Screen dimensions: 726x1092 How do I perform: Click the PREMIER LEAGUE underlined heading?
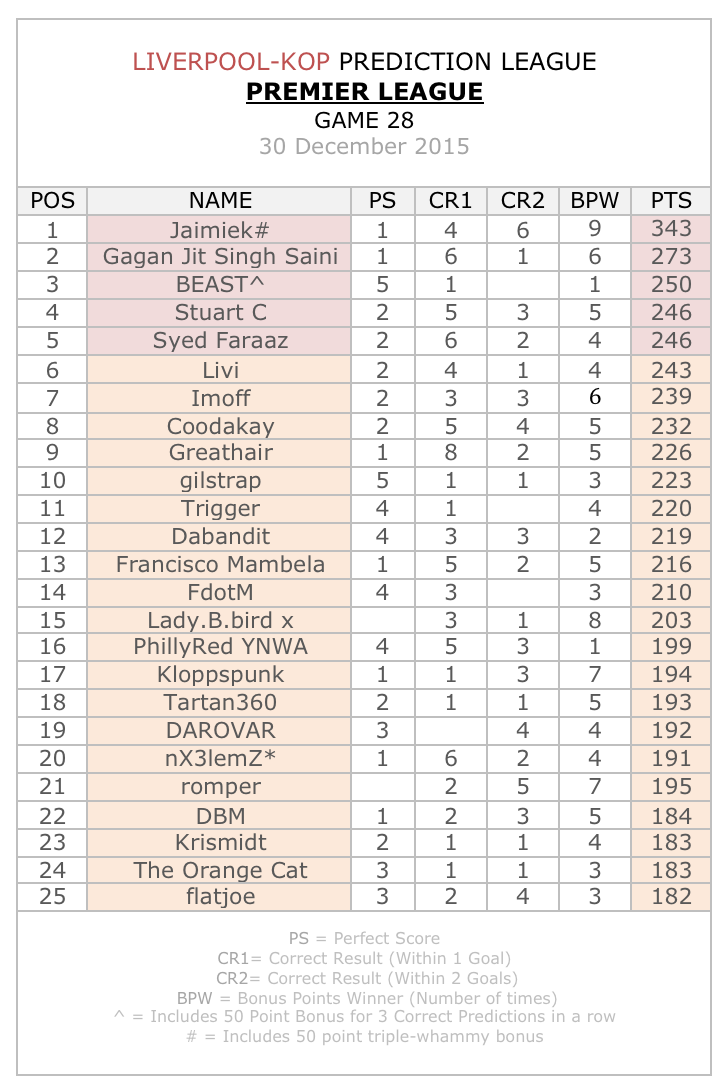pyautogui.click(x=364, y=92)
